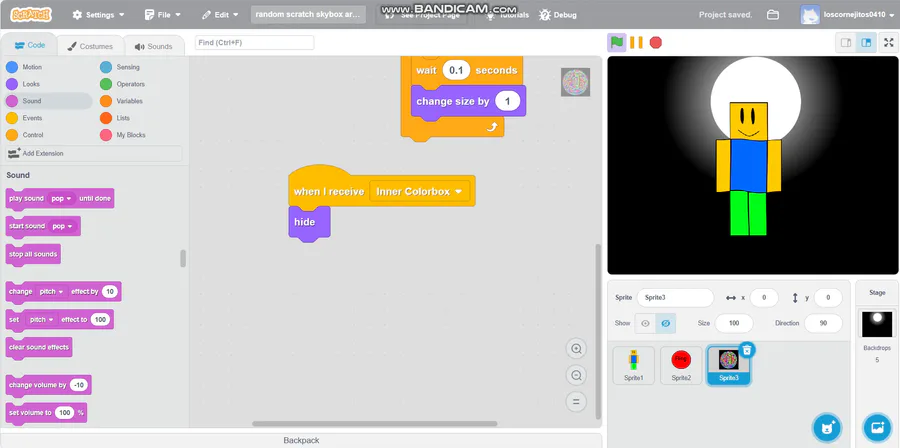Image resolution: width=900 pixels, height=448 pixels.
Task: Open the loscornejitos0410 account menu
Action: coord(848,14)
